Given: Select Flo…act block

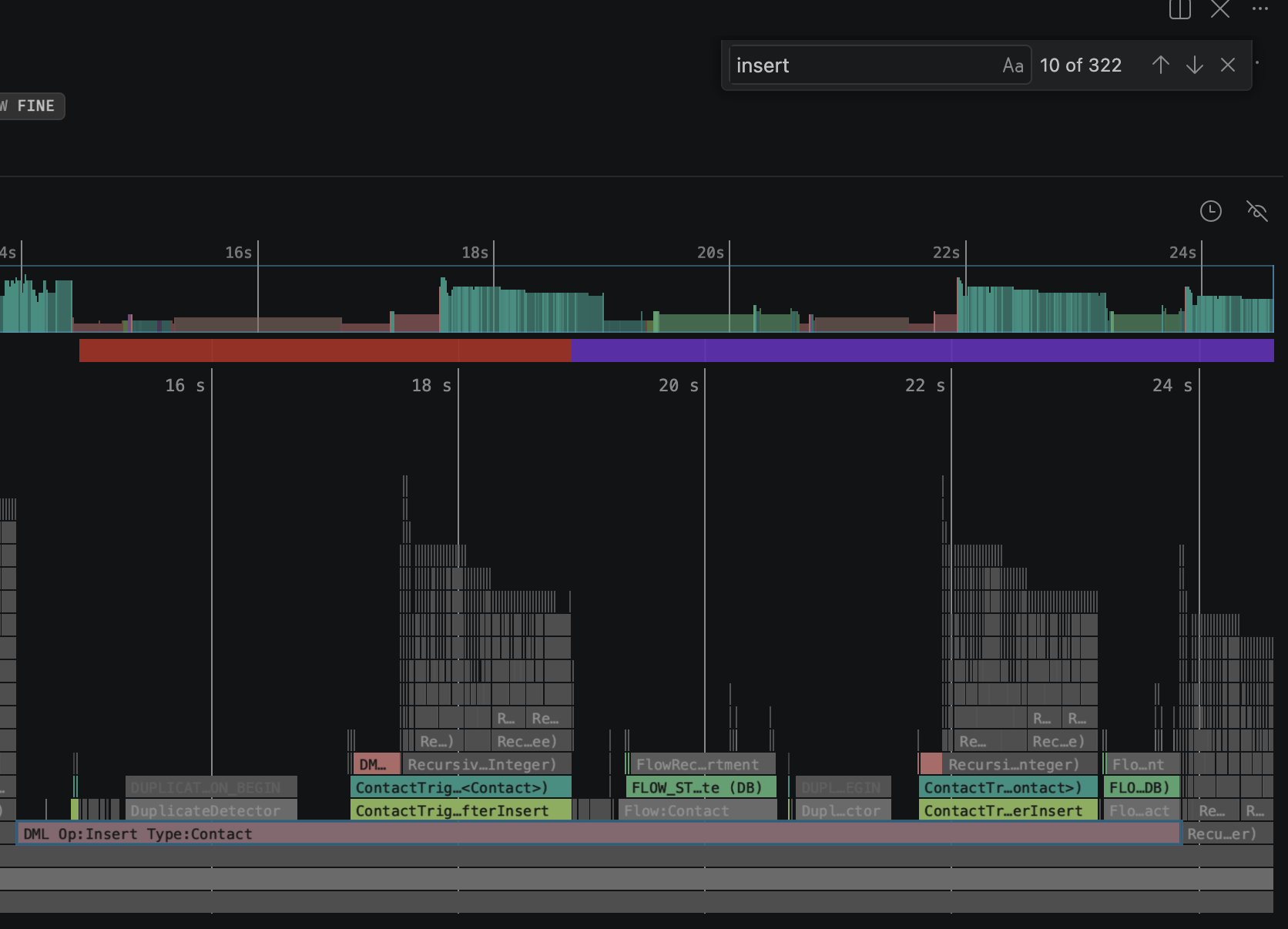Looking at the screenshot, I should click(1142, 810).
